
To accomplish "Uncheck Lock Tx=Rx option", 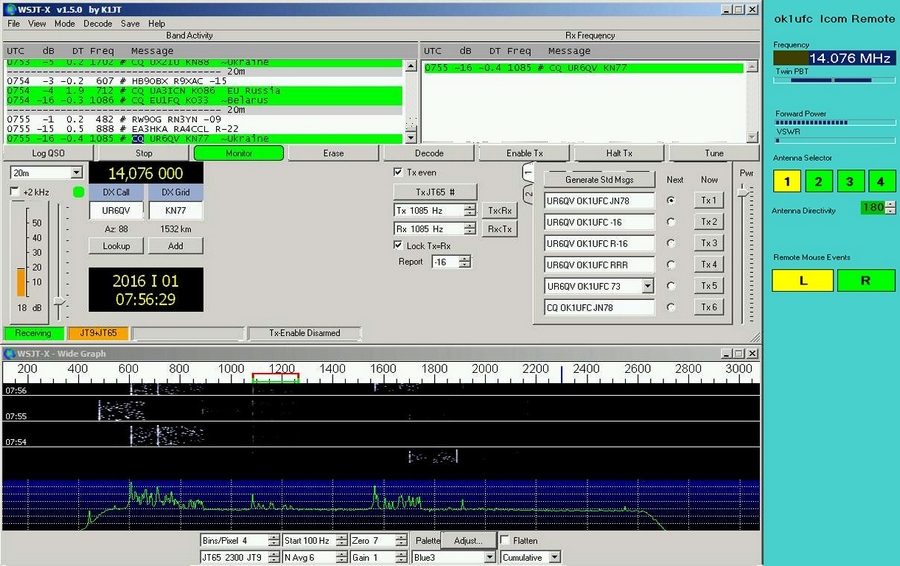I will [398, 245].
